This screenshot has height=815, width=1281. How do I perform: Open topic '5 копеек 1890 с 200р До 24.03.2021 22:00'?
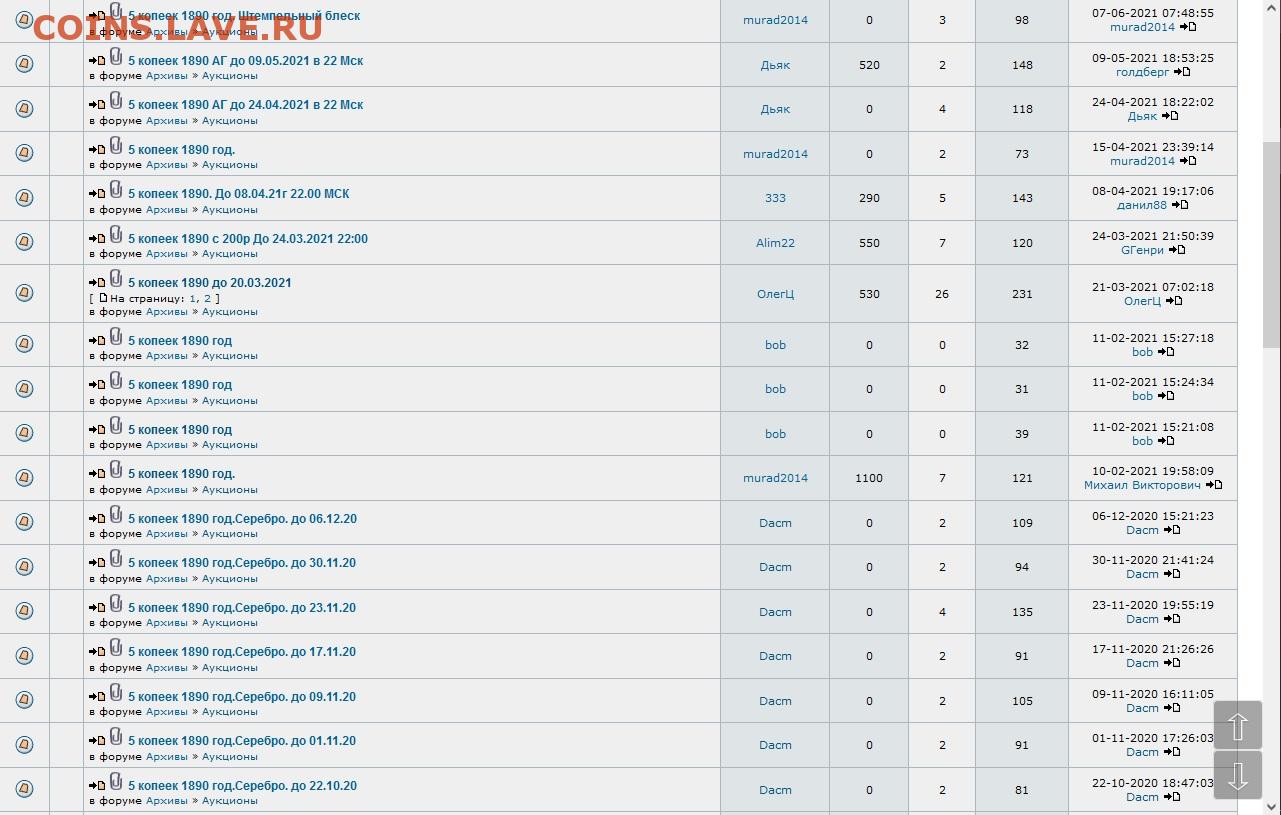[247, 239]
